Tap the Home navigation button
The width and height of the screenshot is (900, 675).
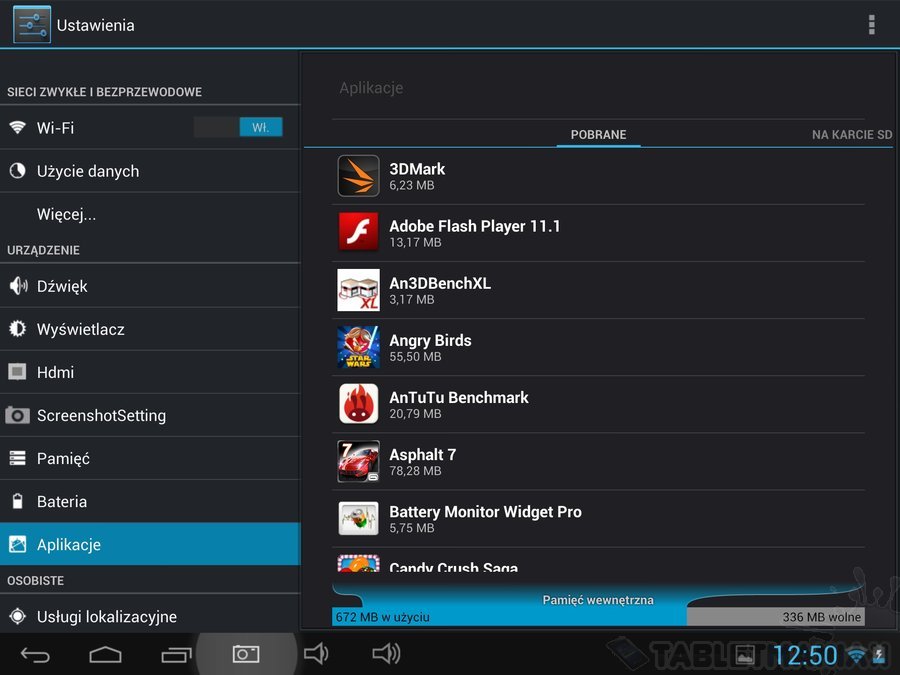coord(106,654)
